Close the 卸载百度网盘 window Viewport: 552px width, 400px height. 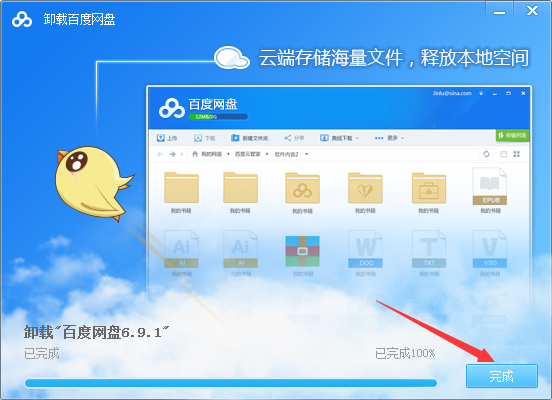(x=532, y=11)
